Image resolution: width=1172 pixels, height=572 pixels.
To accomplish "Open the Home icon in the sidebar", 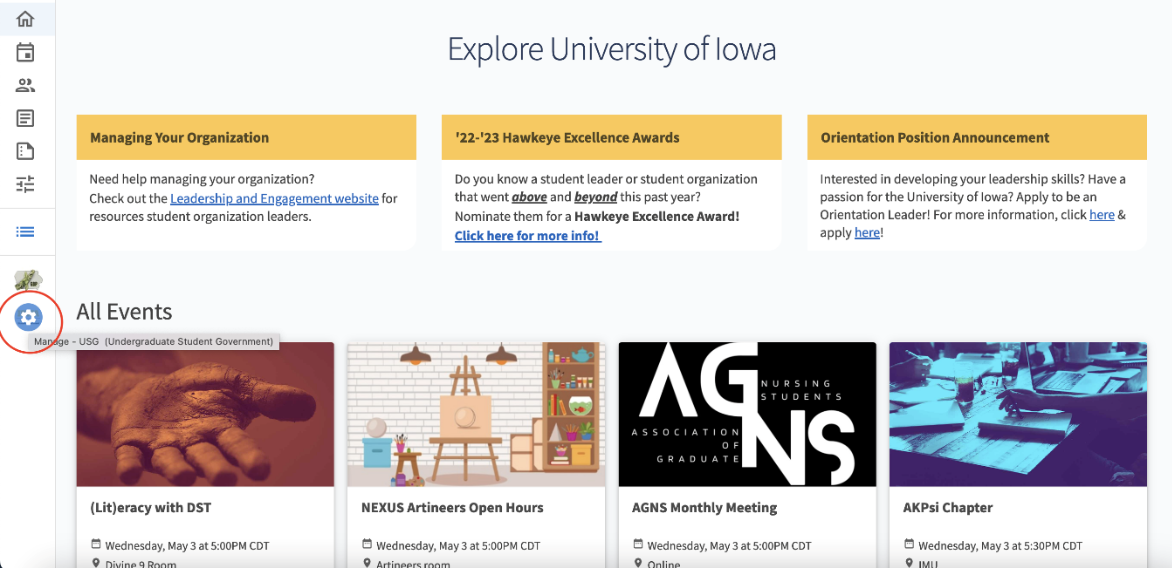I will tap(25, 19).
